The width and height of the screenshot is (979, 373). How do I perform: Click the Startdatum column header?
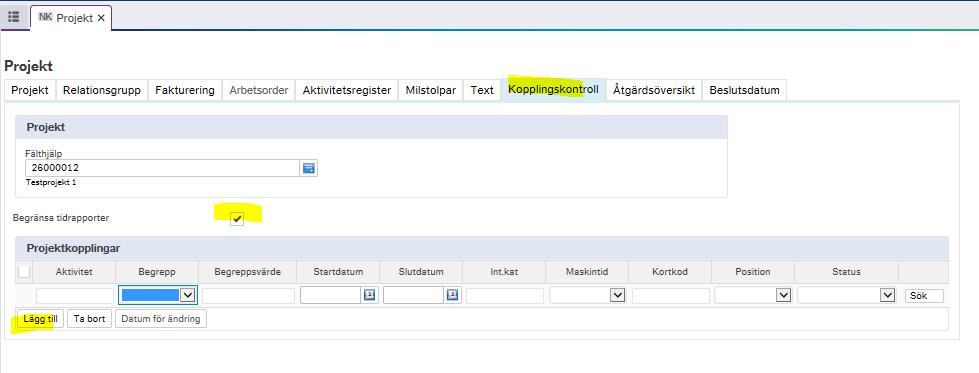tap(338, 272)
